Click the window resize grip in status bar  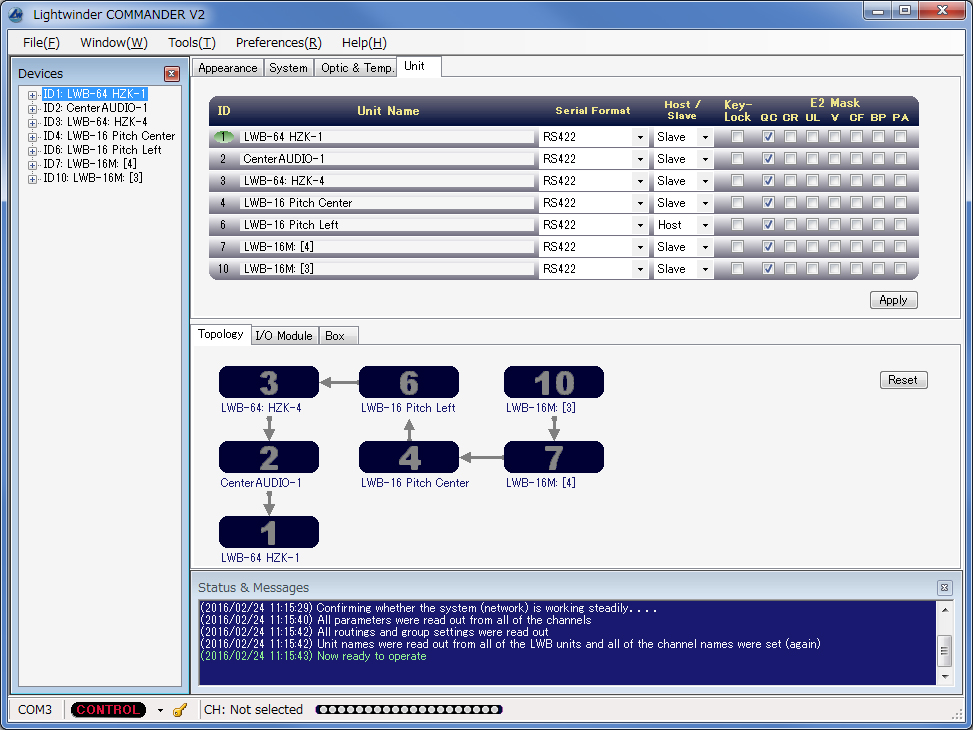tap(956, 714)
